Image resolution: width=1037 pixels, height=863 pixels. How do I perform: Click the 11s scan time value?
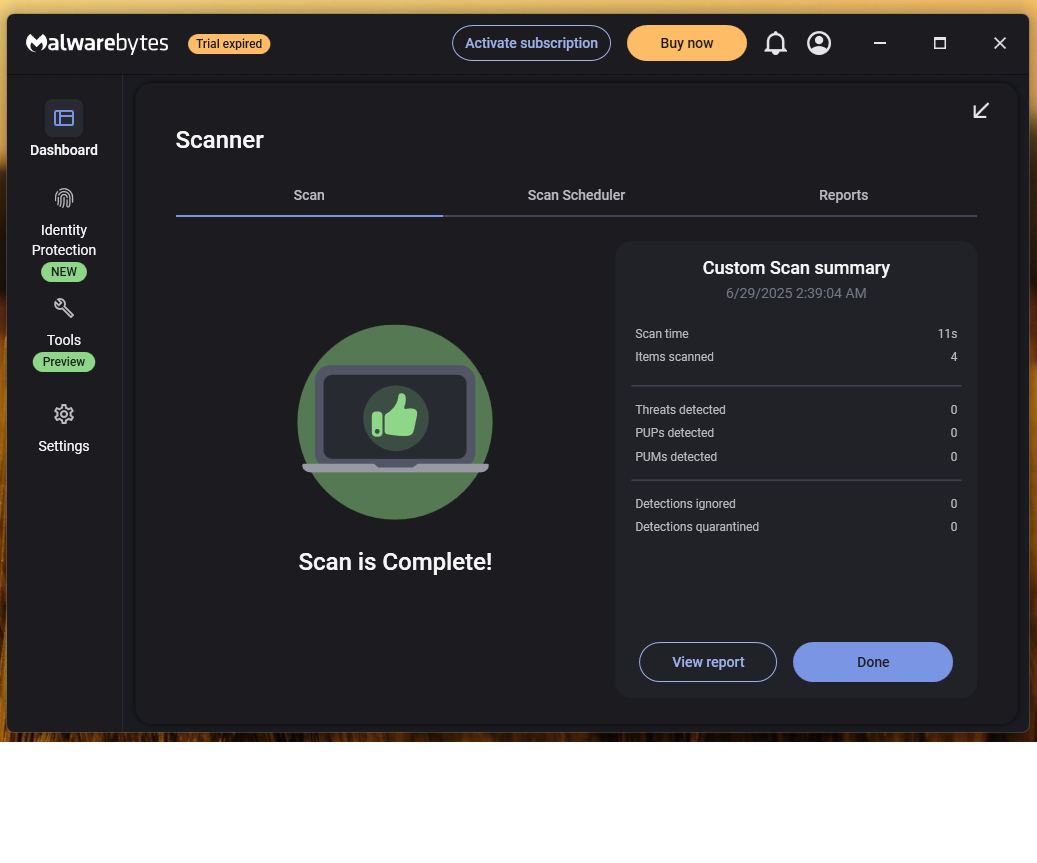click(x=947, y=334)
